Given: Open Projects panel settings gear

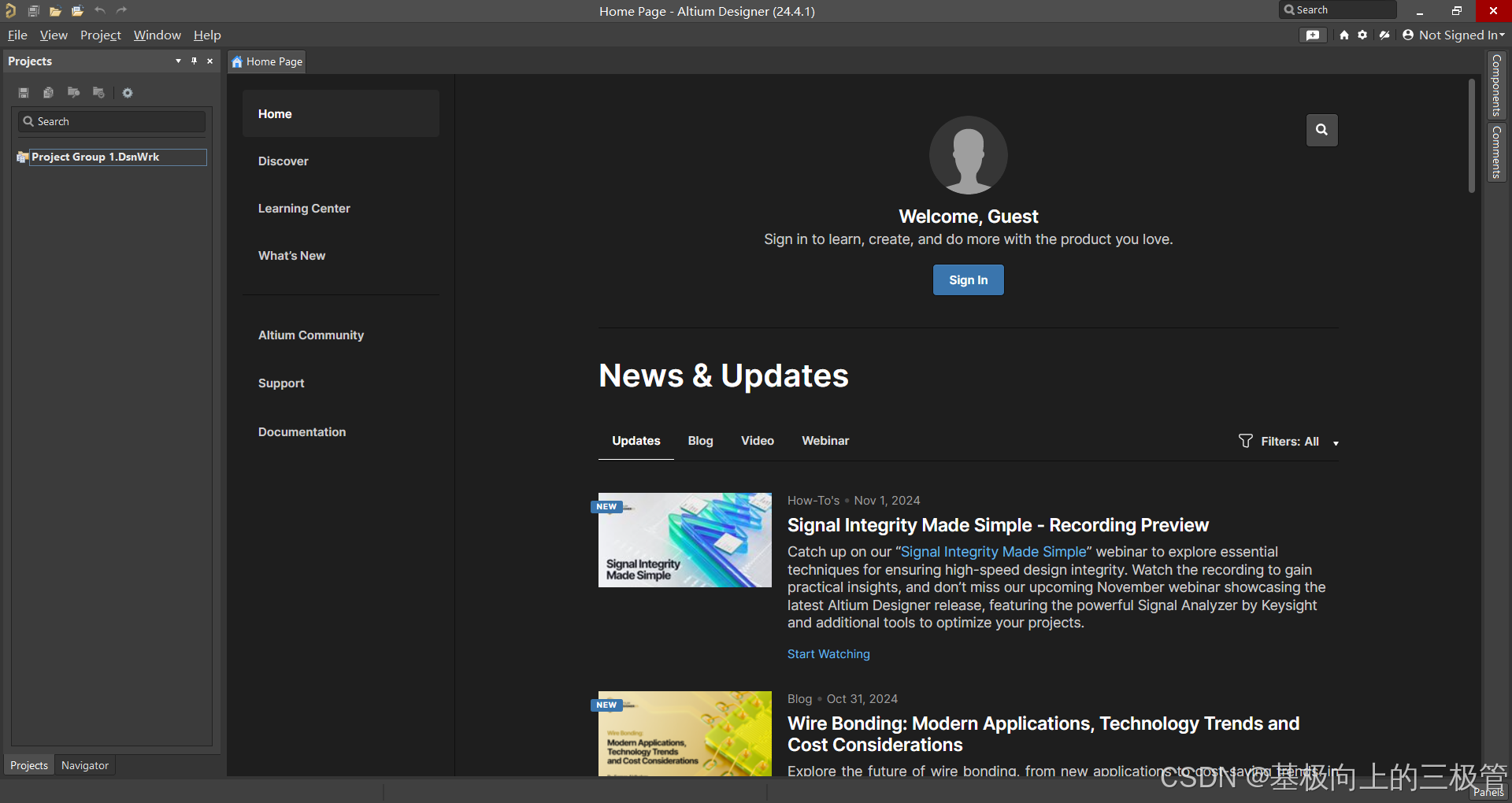Looking at the screenshot, I should tap(128, 93).
